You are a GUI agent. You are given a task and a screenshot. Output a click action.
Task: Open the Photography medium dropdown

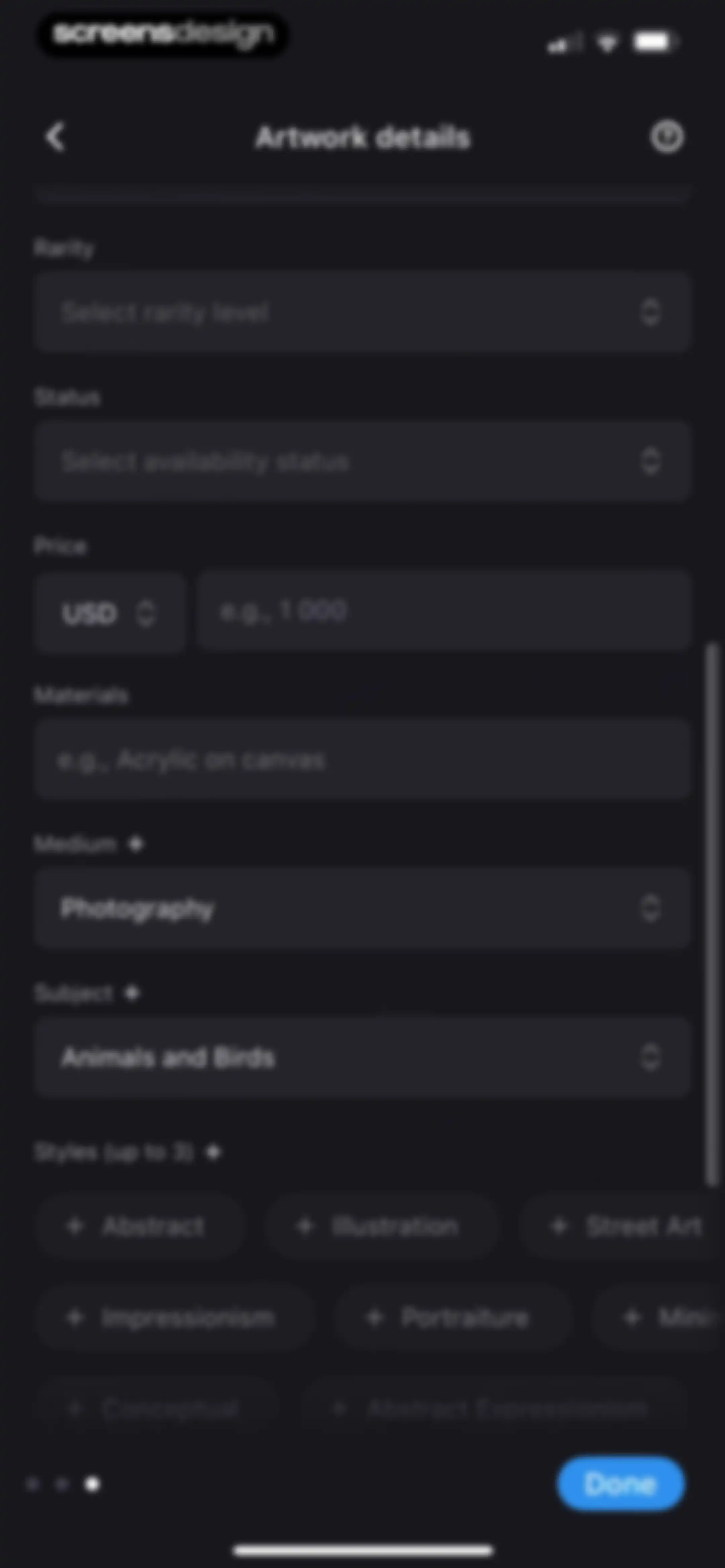coord(362,908)
